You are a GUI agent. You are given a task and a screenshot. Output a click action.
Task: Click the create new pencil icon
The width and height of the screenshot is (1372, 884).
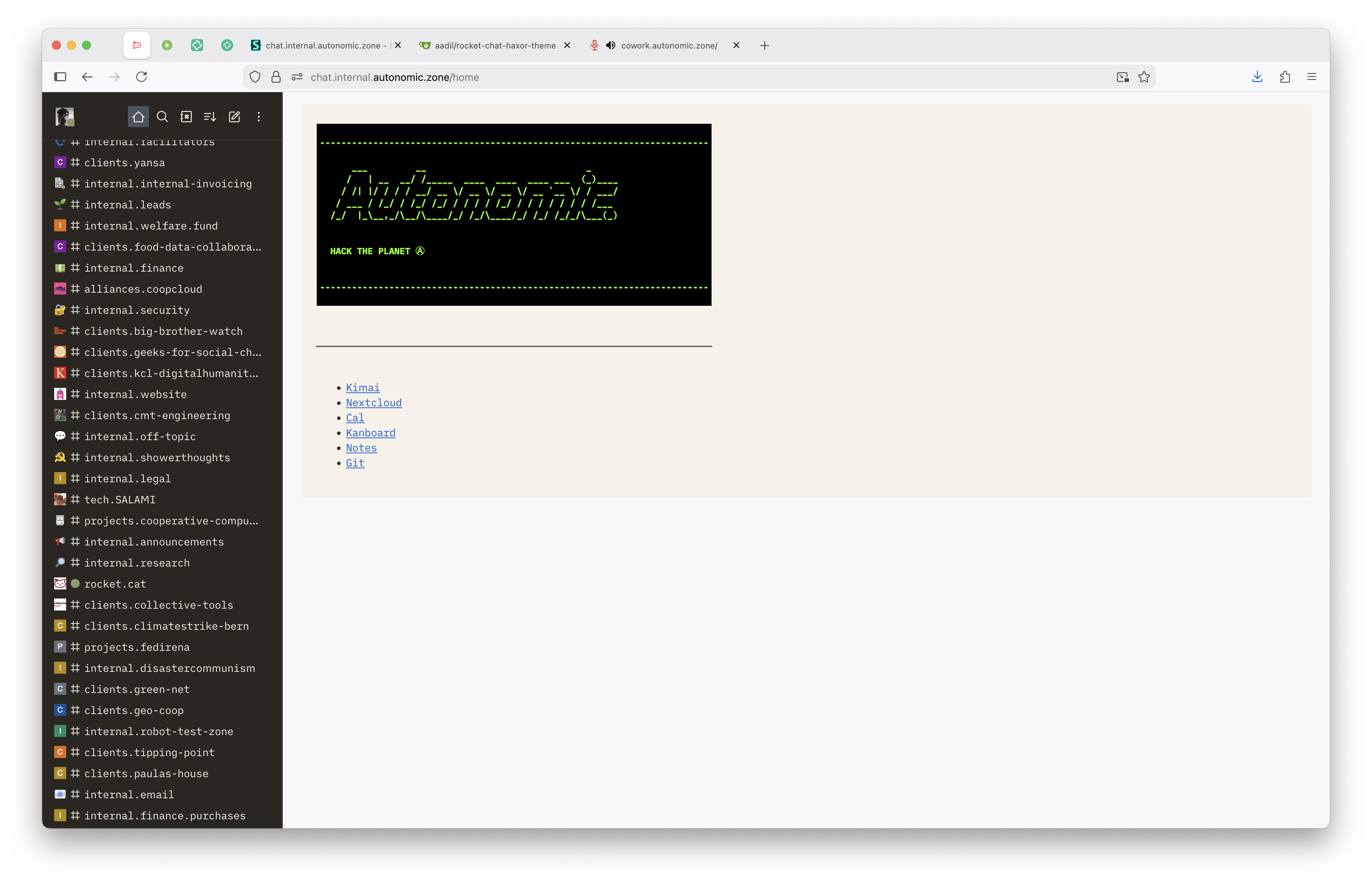click(x=234, y=117)
